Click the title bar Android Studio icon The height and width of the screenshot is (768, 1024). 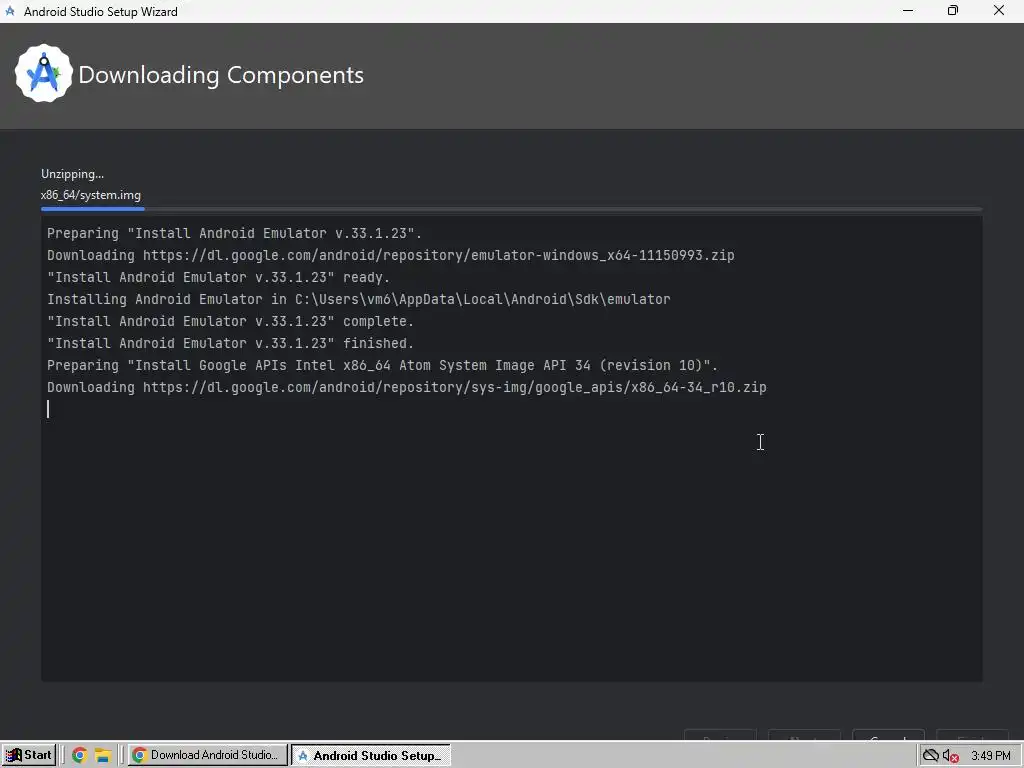coord(10,11)
